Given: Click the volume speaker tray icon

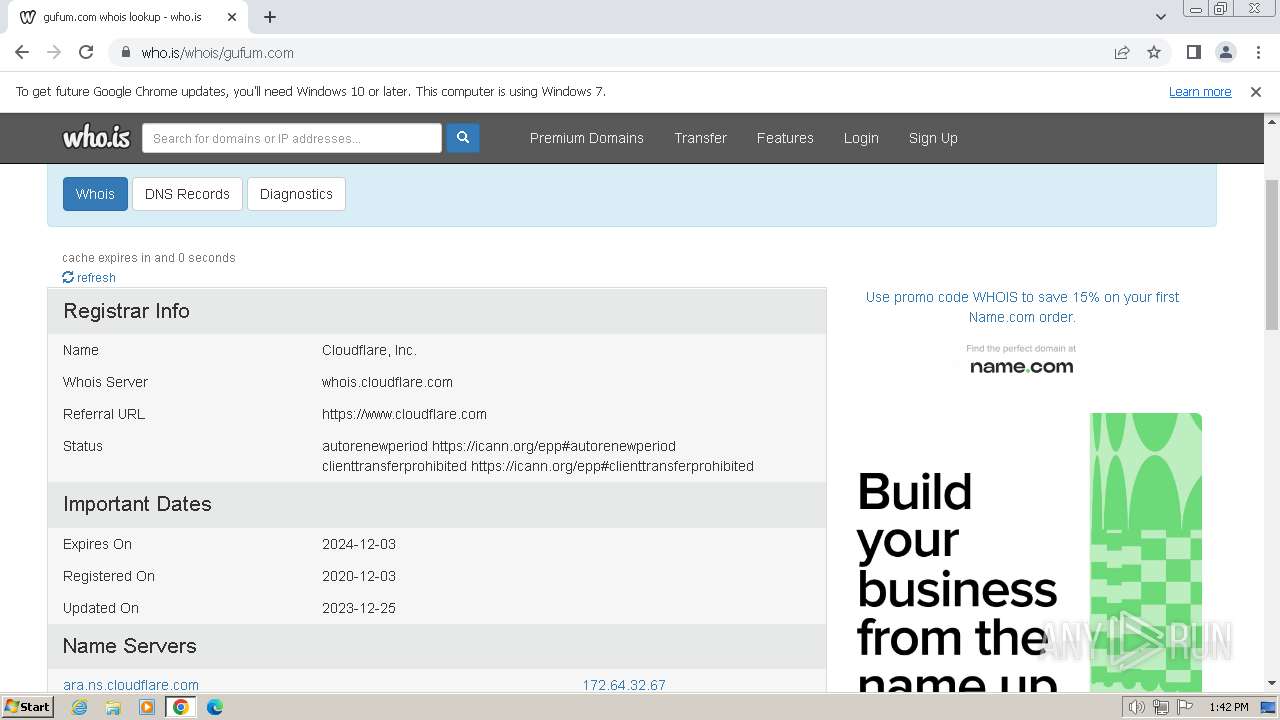Looking at the screenshot, I should click(1136, 707).
